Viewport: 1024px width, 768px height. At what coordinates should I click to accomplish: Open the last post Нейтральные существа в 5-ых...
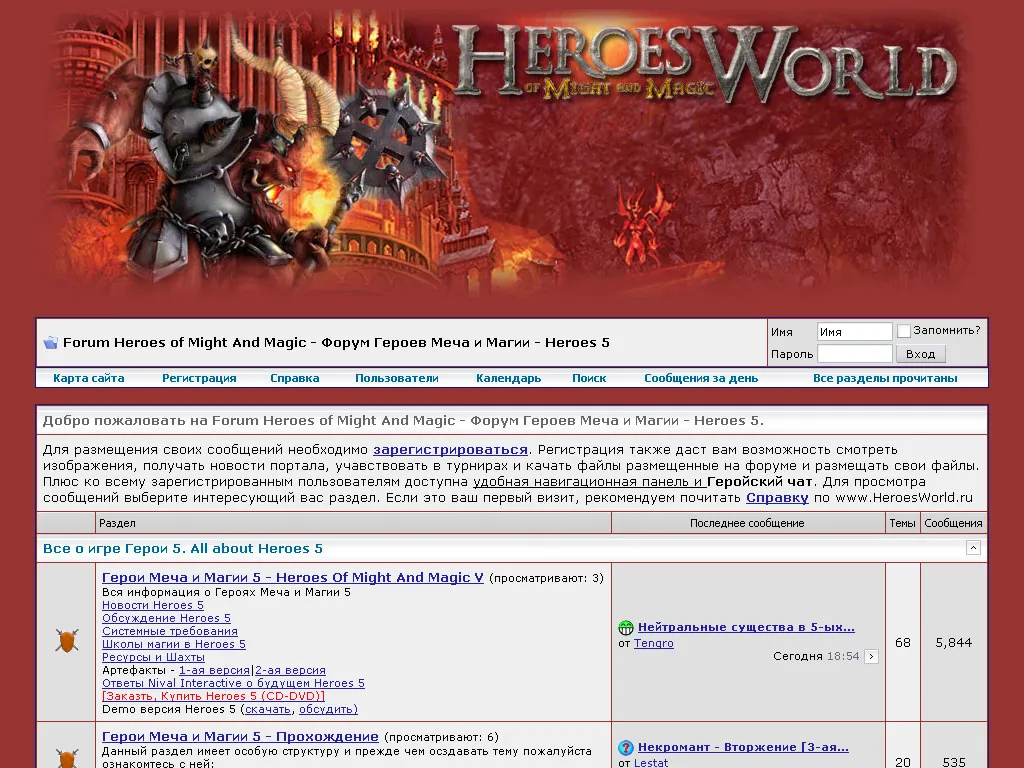746,628
